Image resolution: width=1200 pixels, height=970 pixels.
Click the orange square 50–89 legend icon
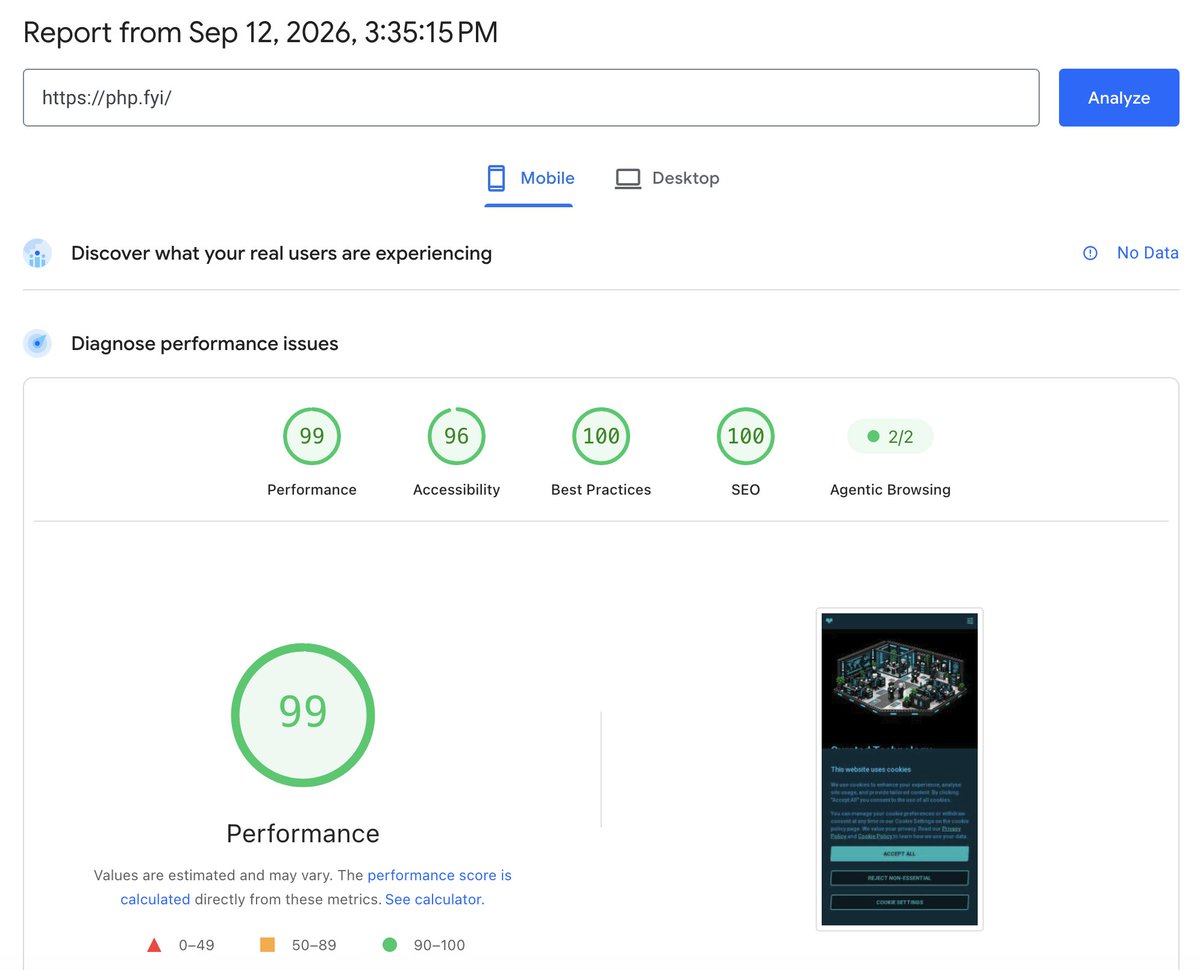tap(267, 945)
